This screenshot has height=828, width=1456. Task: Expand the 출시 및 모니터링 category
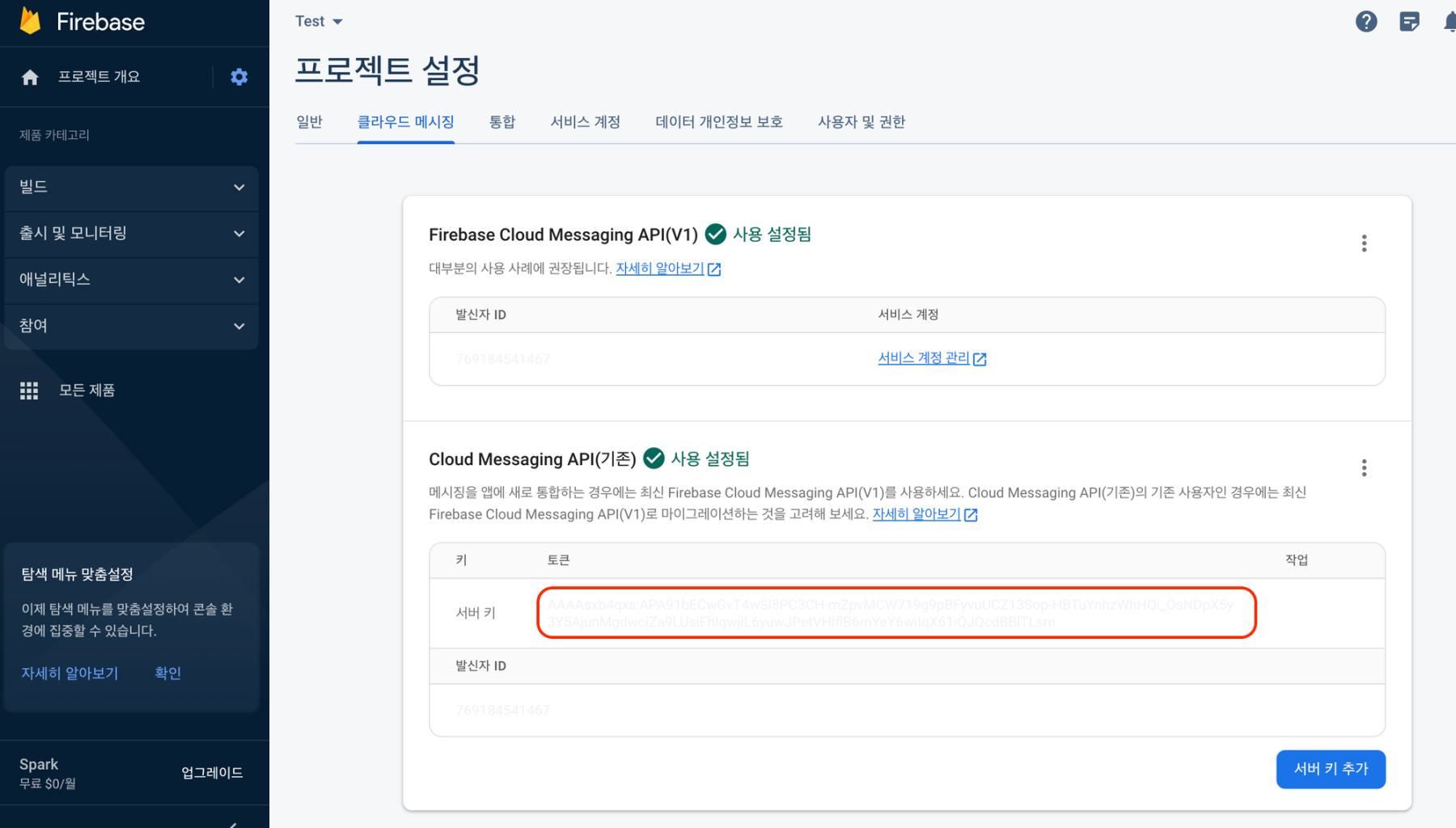(131, 234)
